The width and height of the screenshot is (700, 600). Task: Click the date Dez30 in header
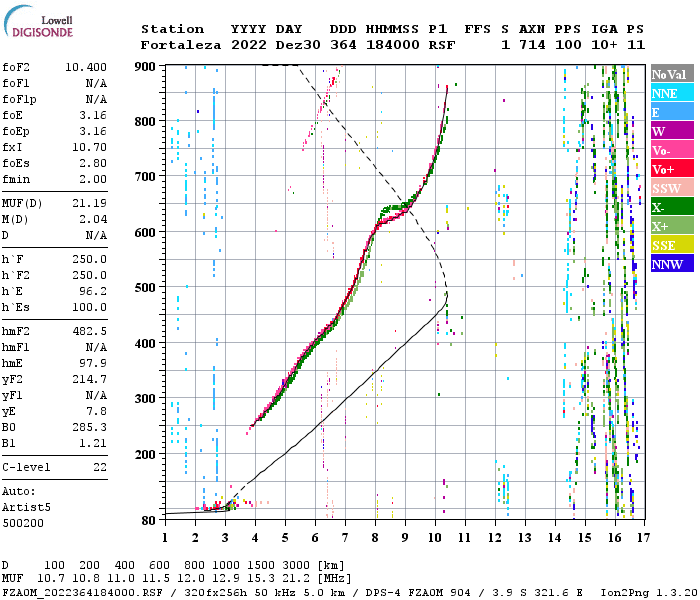[298, 45]
